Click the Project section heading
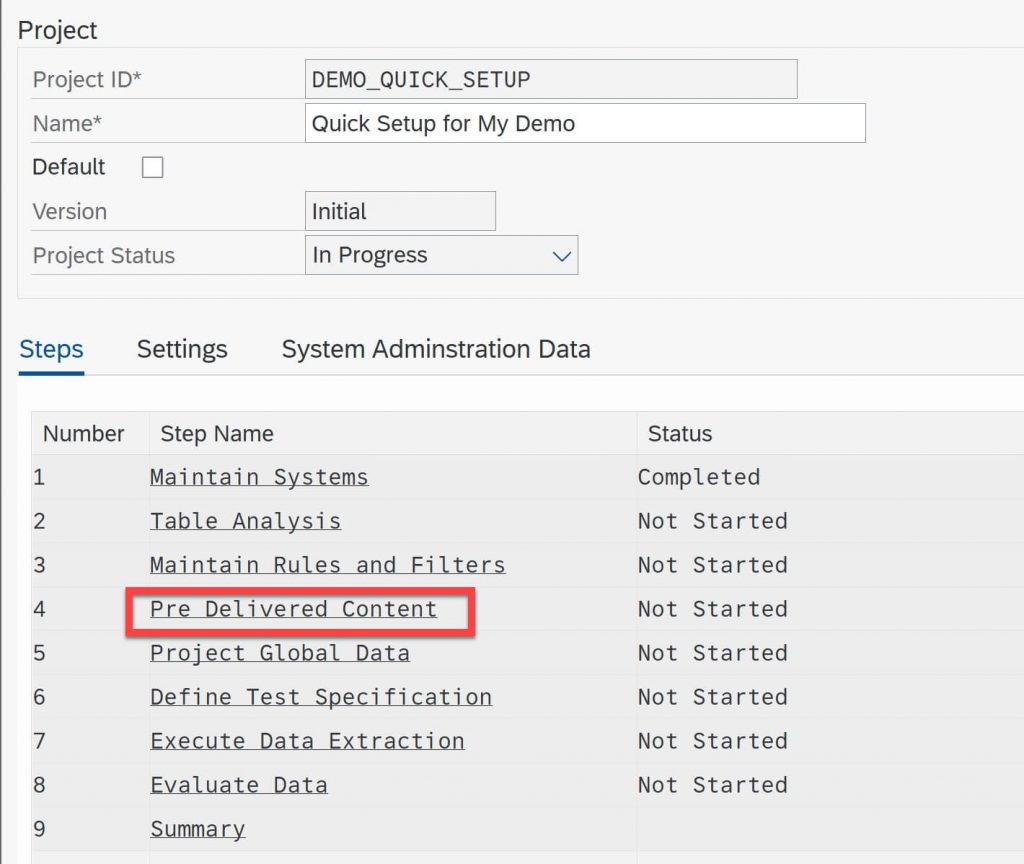This screenshot has width=1024, height=864. (57, 30)
